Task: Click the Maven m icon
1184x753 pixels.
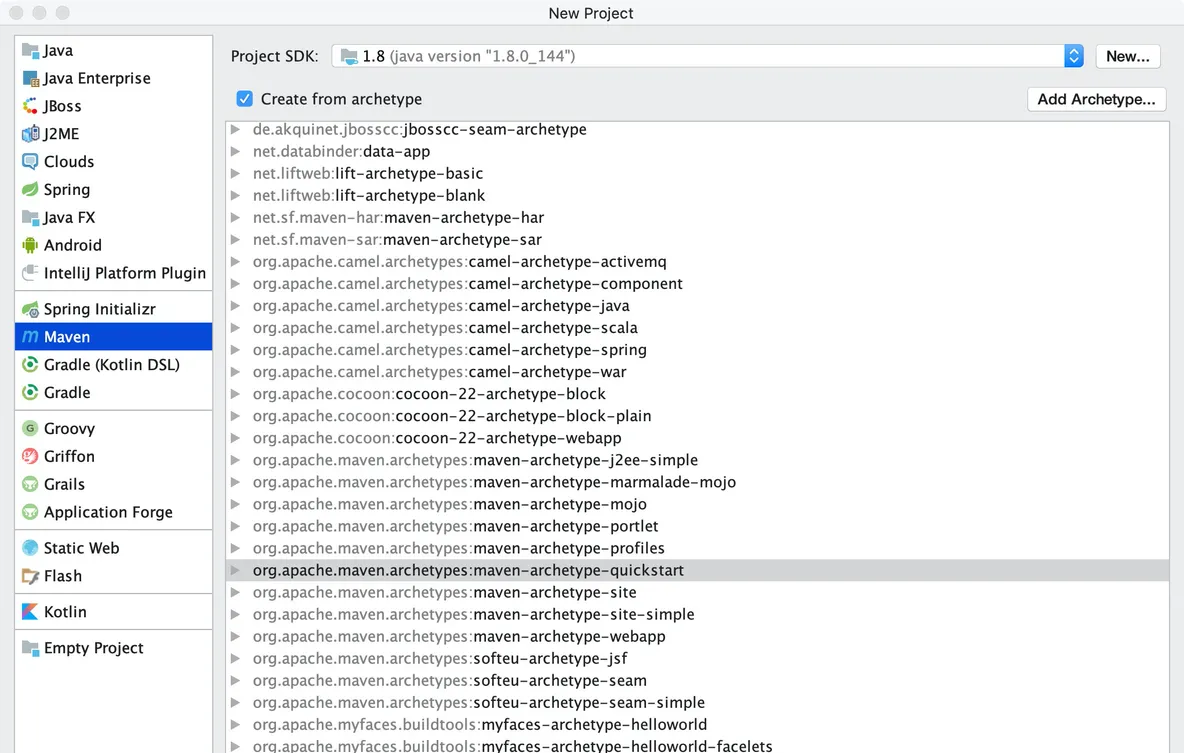Action: click(x=30, y=337)
